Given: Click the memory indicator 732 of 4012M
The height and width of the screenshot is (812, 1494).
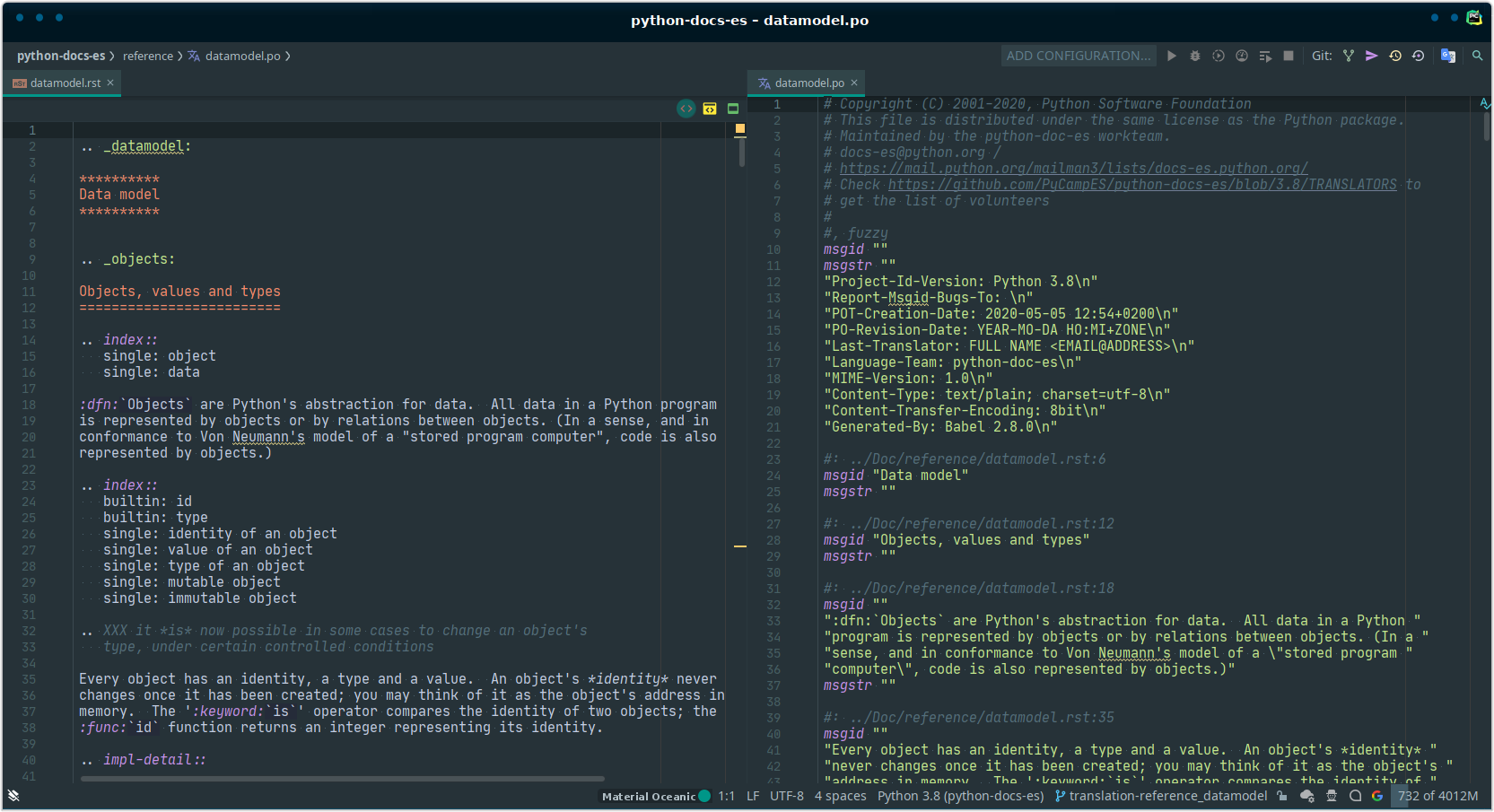Looking at the screenshot, I should 1437,796.
